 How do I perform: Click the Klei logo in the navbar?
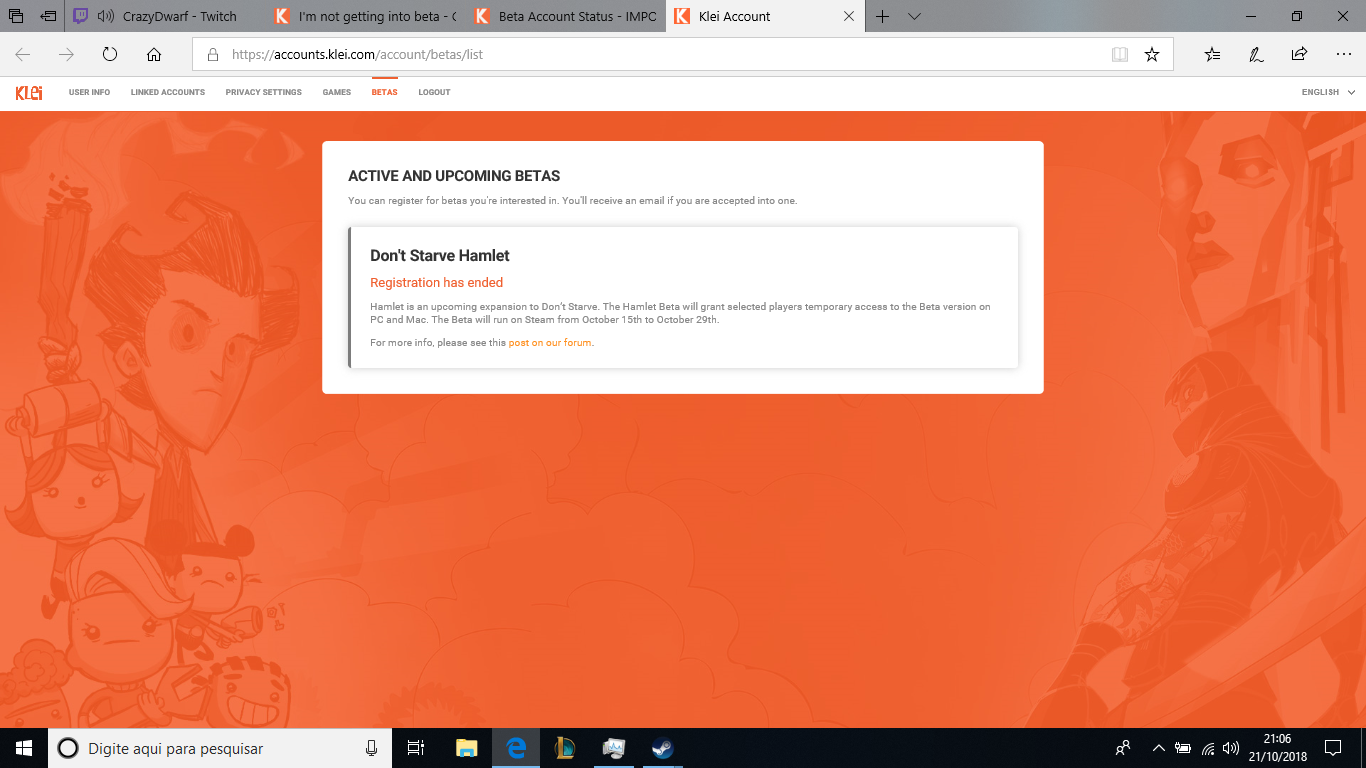[x=29, y=92]
